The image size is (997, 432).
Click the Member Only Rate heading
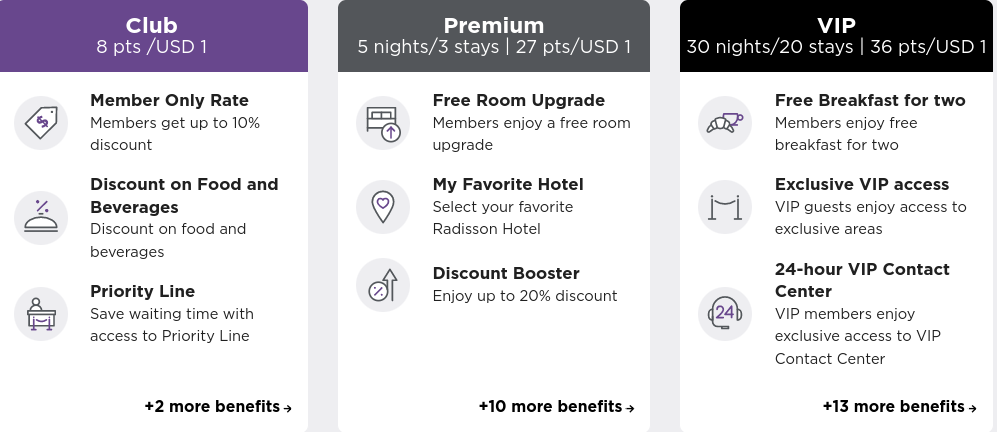coord(169,100)
